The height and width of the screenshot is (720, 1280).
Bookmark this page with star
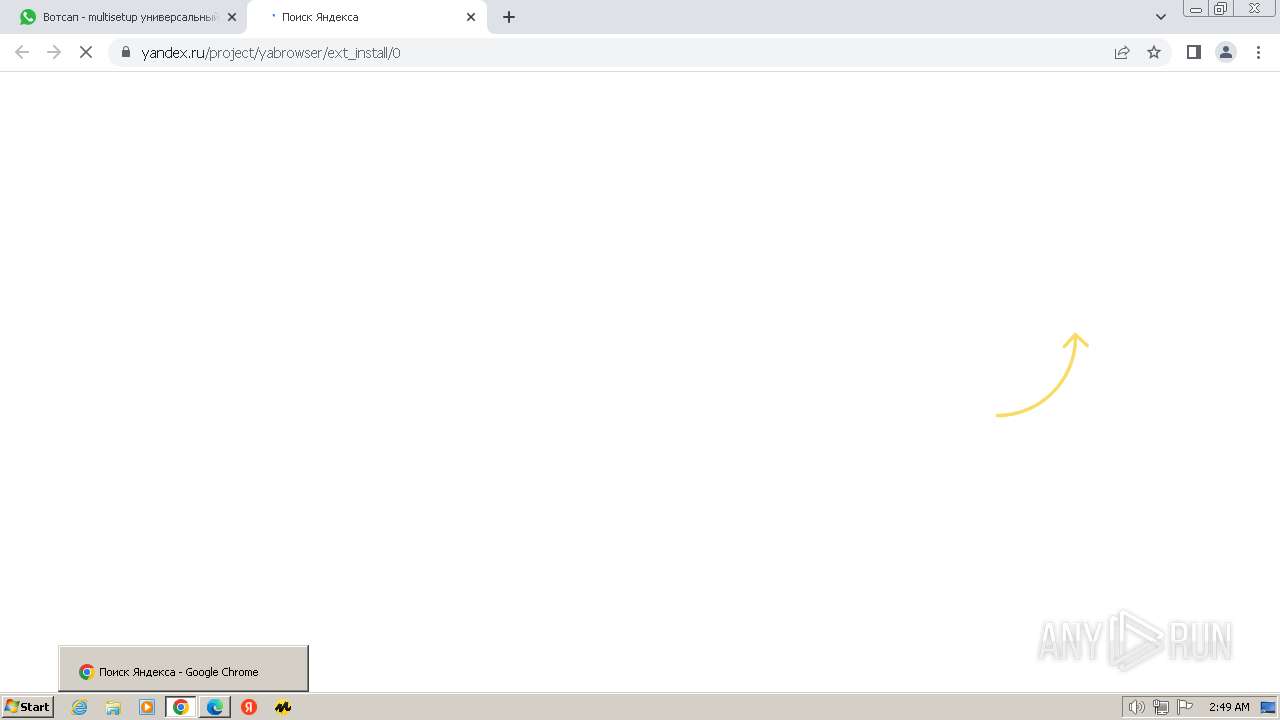tap(1154, 52)
